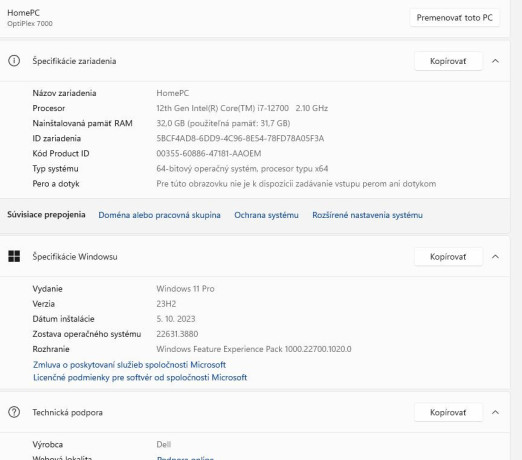The image size is (522, 460).
Task: Open Licenčné podmienky pre softvér link
Action: coord(140,377)
